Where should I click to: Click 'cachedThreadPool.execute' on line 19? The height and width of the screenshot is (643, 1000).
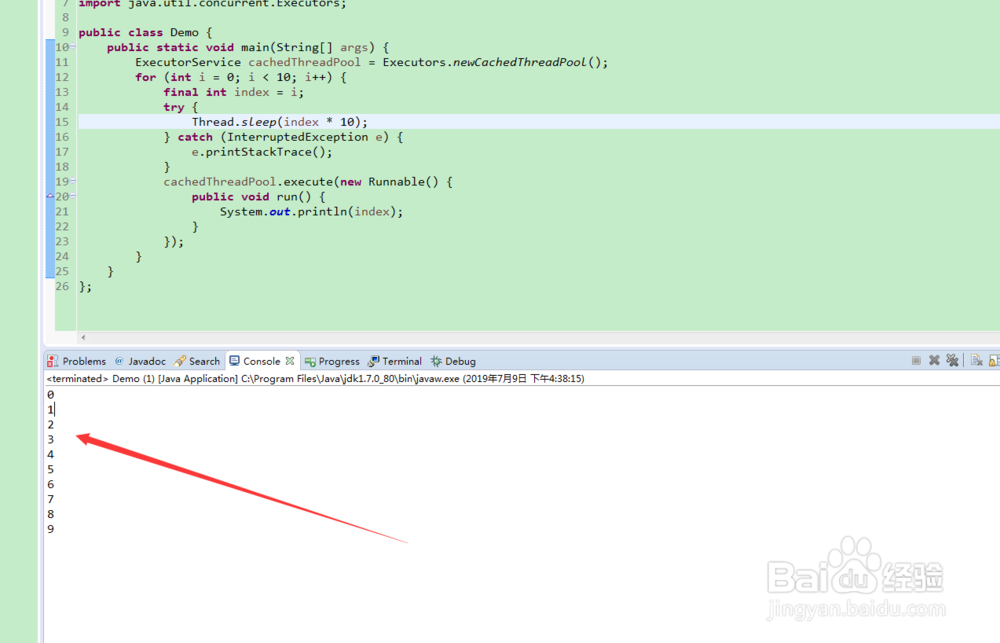click(x=248, y=182)
